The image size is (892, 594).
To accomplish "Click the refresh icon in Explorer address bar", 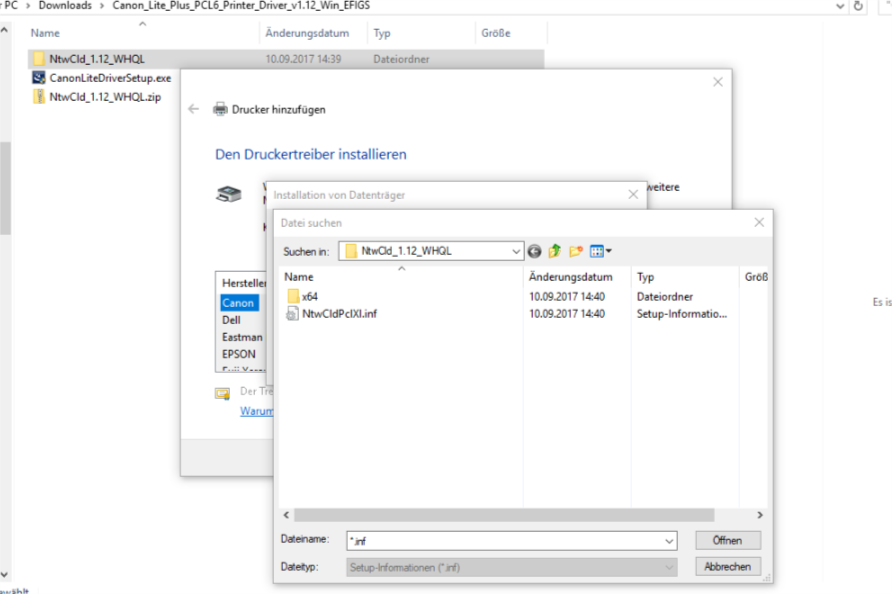I will pyautogui.click(x=858, y=6).
